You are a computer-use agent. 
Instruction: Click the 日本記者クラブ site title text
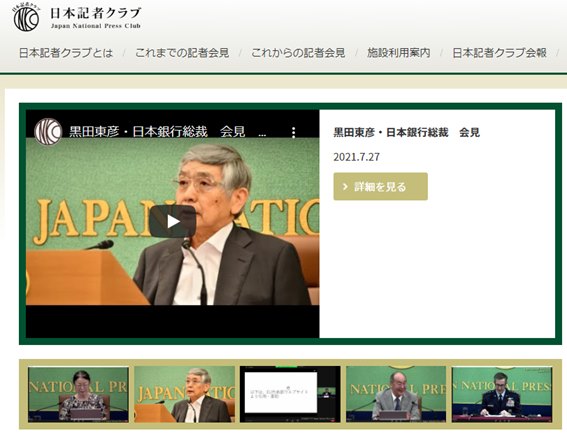click(x=95, y=13)
